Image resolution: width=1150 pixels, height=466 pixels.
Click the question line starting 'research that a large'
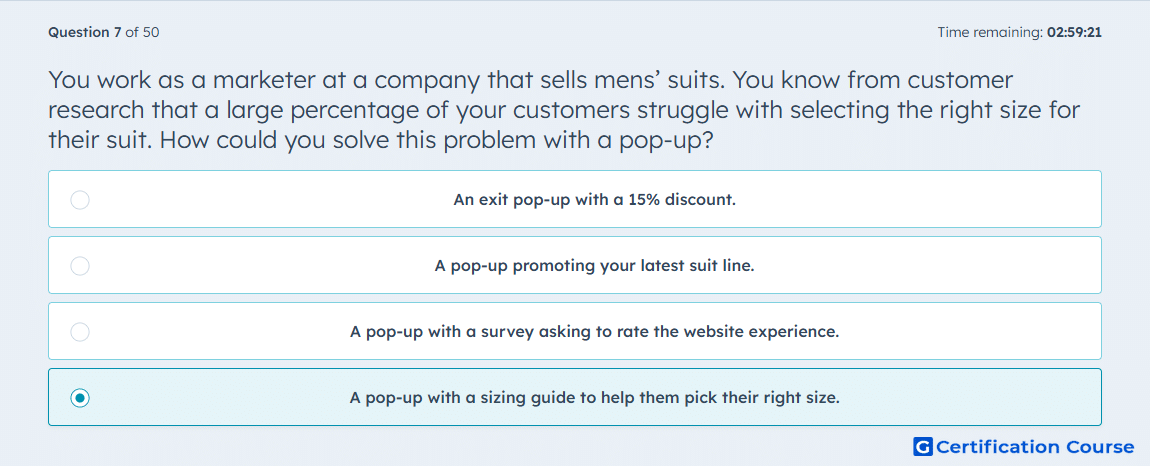(565, 110)
